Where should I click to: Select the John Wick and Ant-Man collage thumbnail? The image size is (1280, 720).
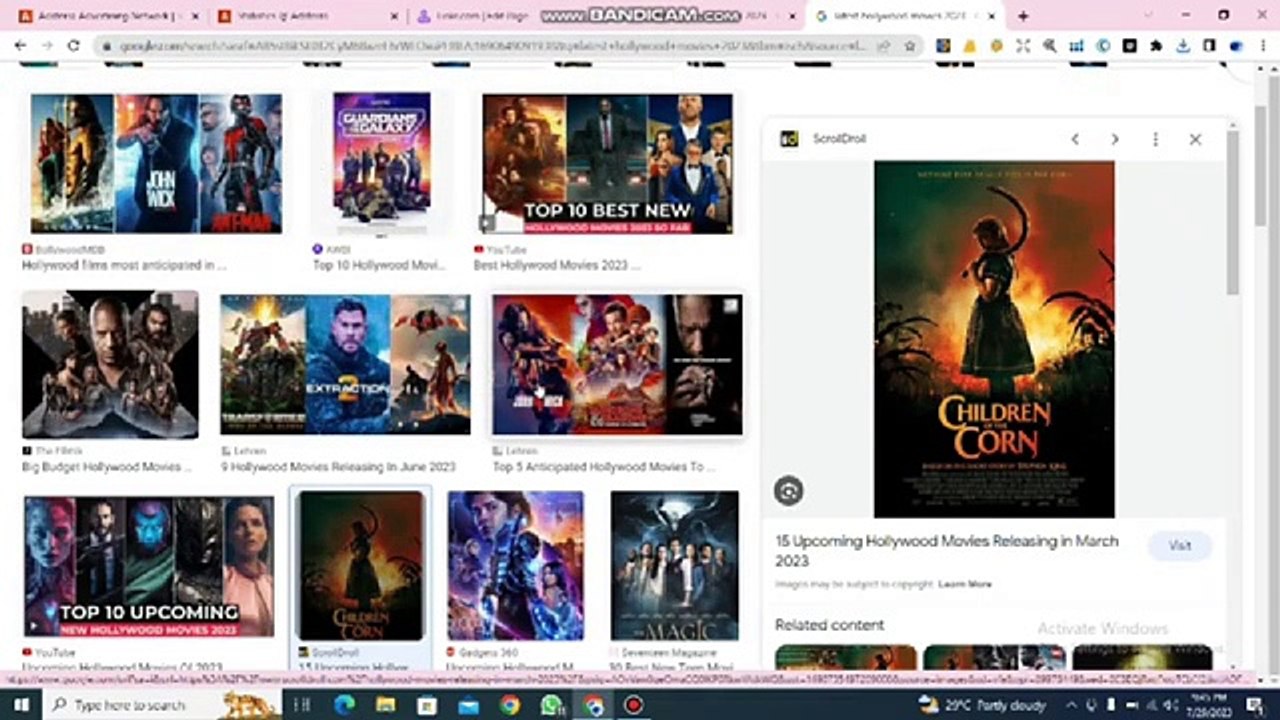pyautogui.click(x=156, y=164)
